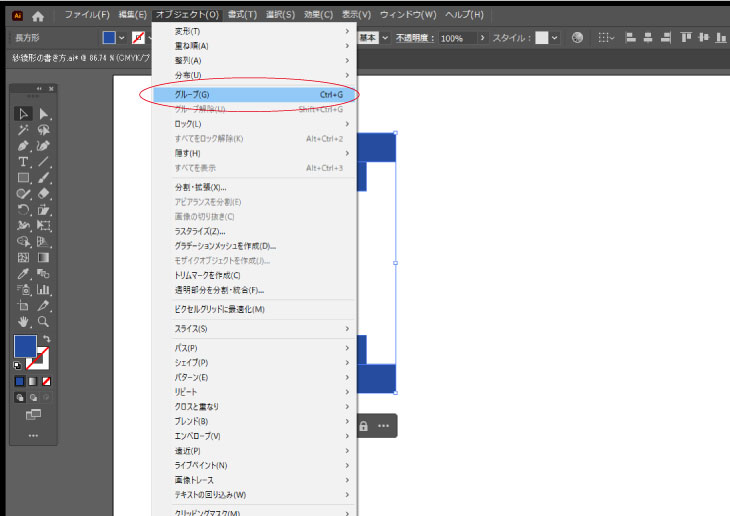
Task: Expand opacity slider arrow
Action: (483, 38)
